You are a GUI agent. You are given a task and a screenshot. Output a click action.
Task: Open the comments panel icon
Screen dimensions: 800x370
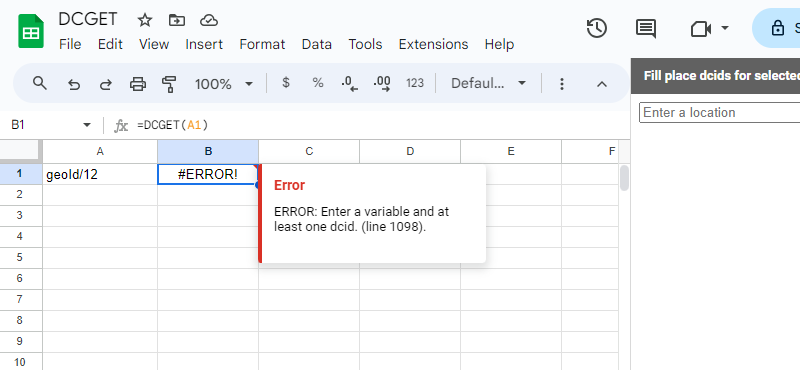[646, 29]
